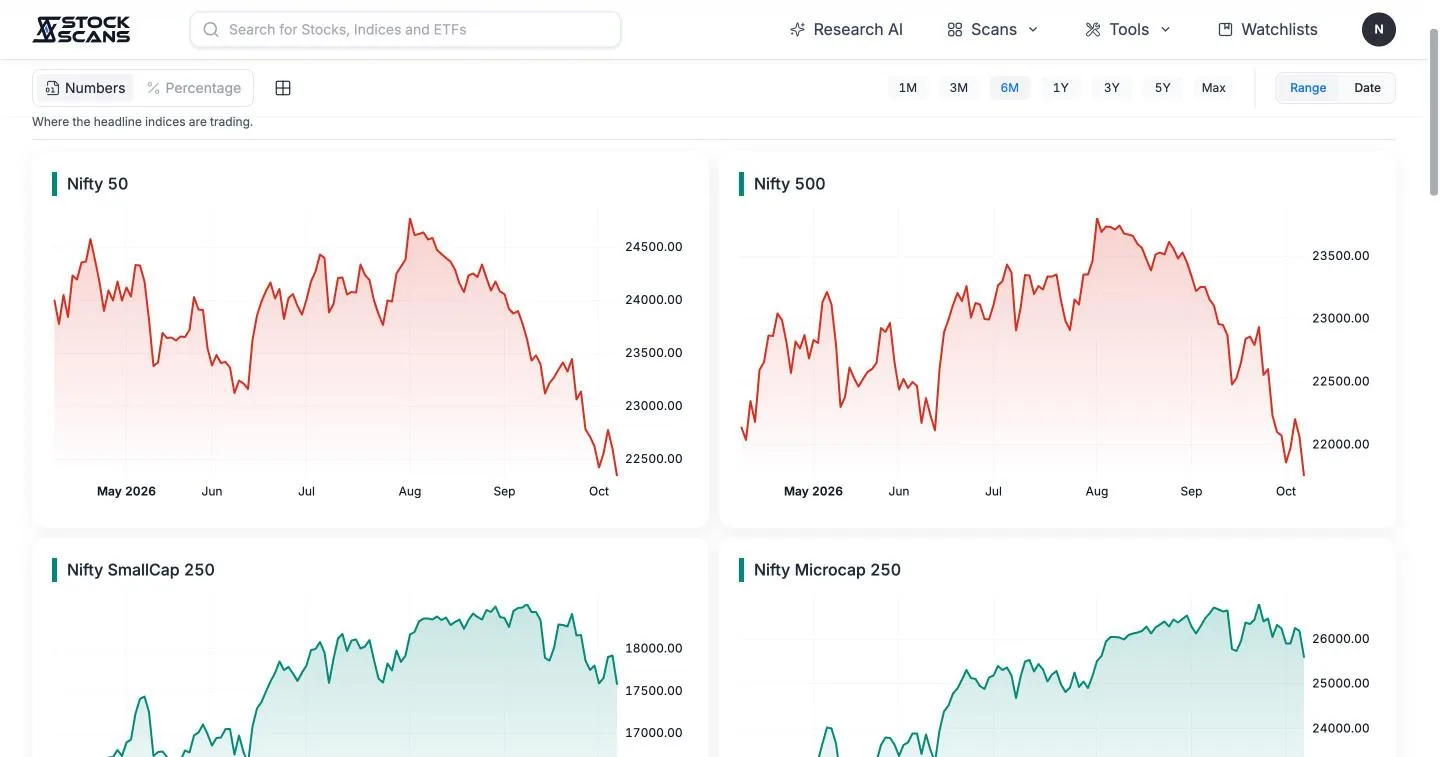
Task: Select the Range mode toggle
Action: point(1308,88)
